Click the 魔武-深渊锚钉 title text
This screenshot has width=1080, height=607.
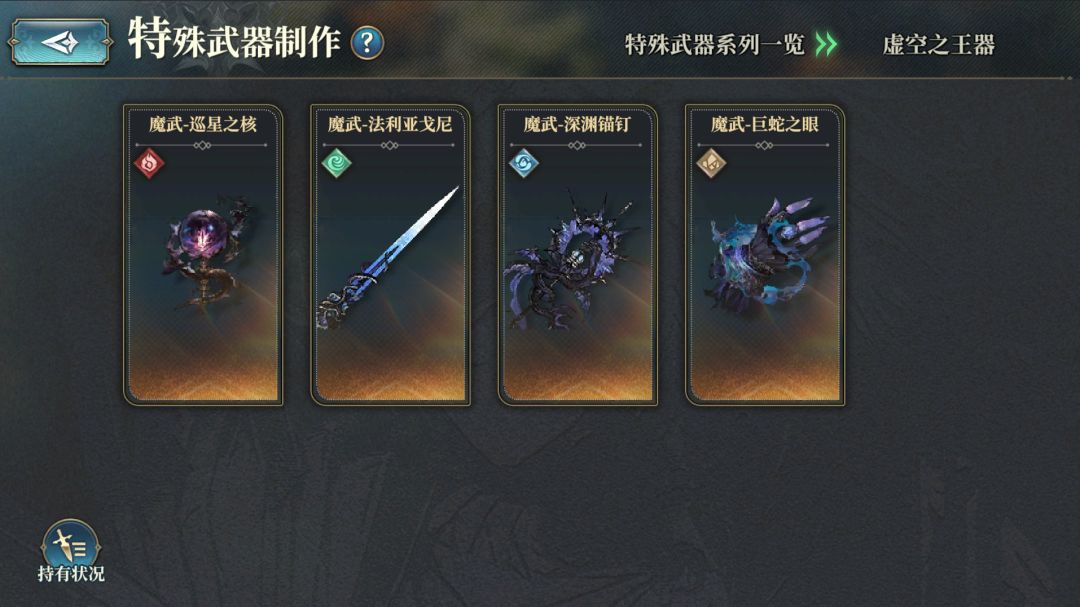(577, 124)
